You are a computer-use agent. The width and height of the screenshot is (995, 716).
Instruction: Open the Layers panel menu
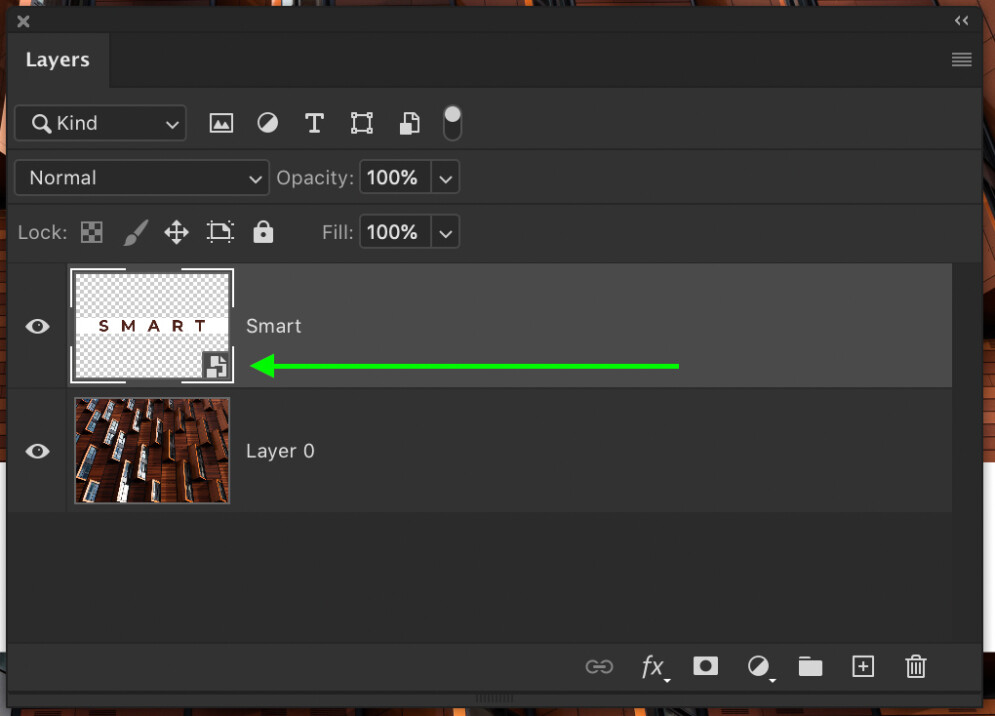point(961,59)
